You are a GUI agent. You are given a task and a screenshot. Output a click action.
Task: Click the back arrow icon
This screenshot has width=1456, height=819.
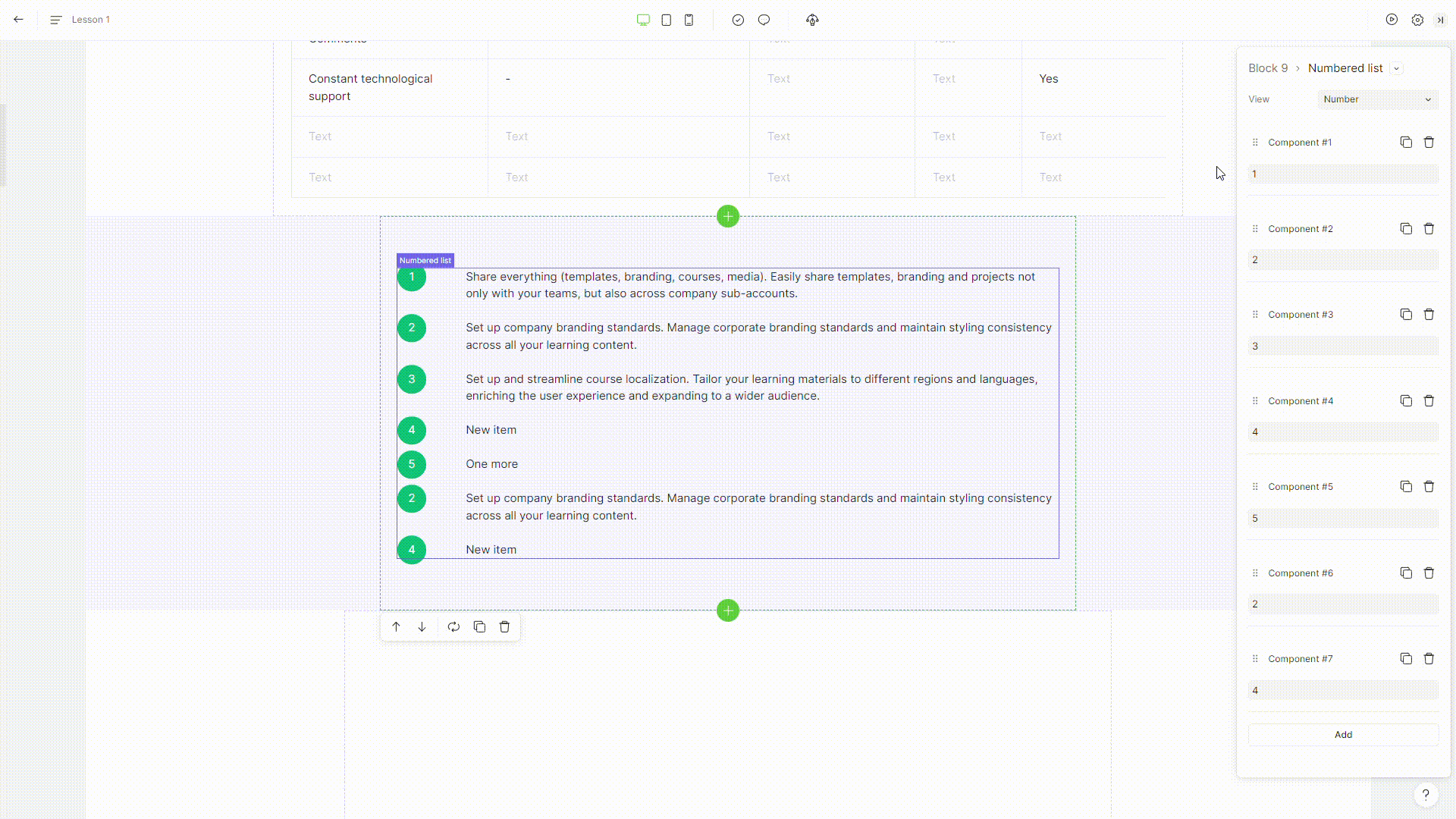18,20
